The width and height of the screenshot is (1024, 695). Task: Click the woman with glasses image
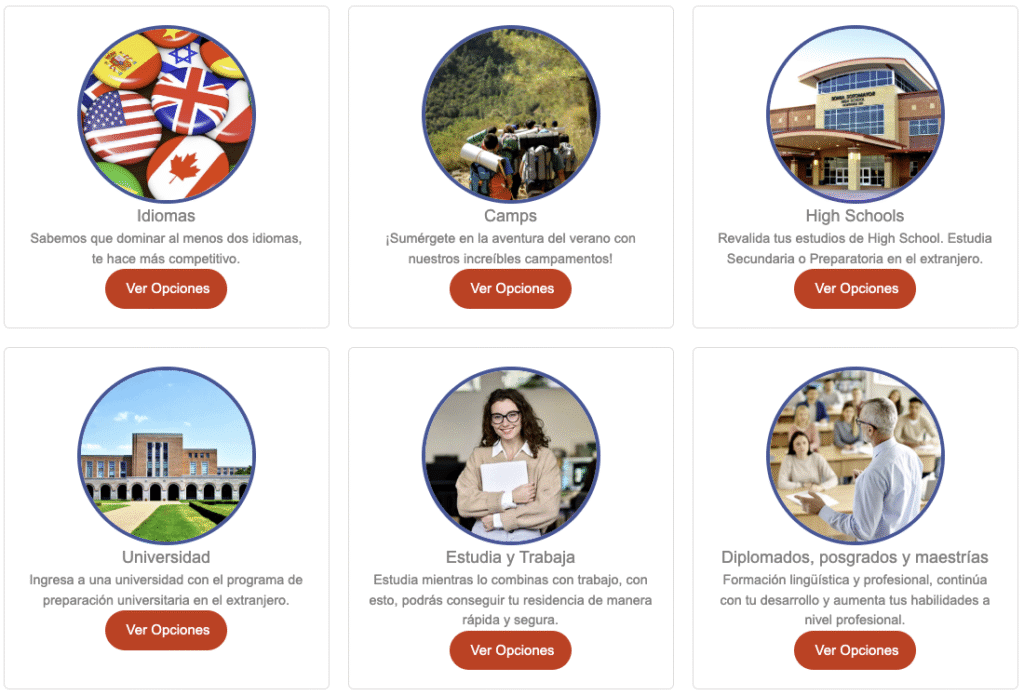(511, 455)
